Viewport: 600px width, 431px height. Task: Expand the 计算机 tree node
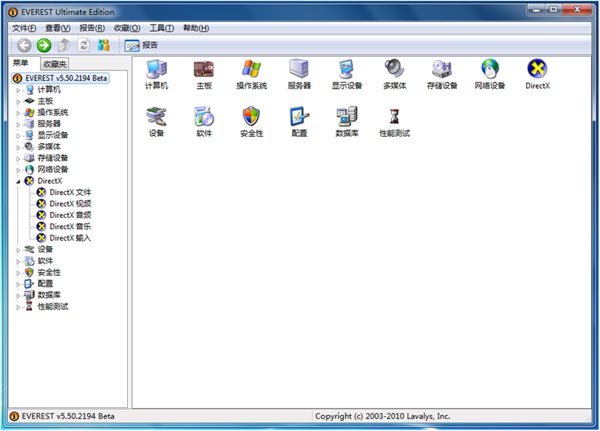click(18, 89)
